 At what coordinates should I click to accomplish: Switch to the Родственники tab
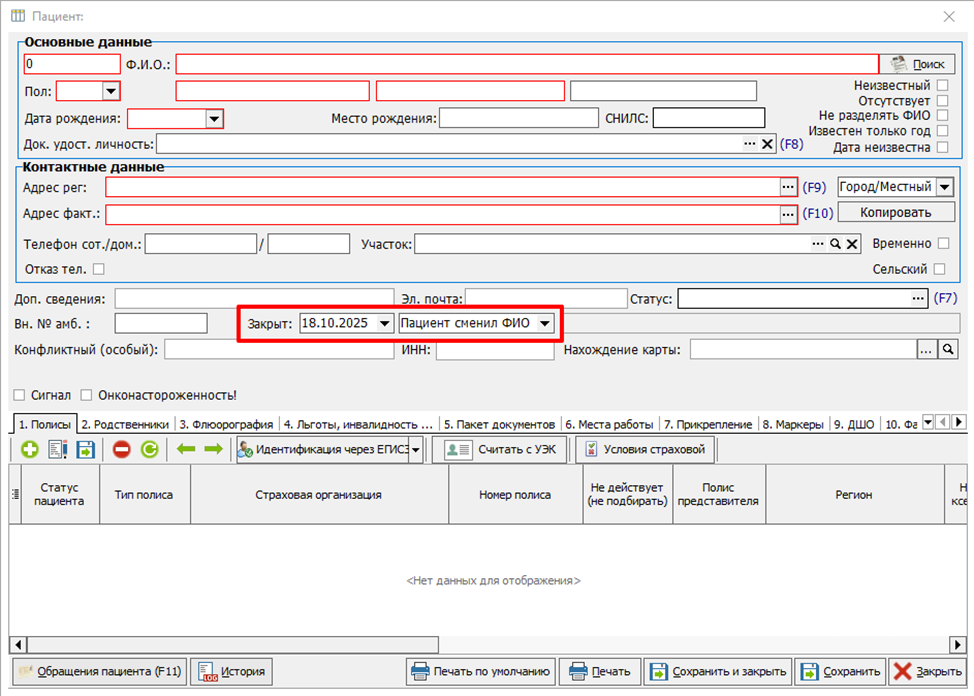point(126,424)
